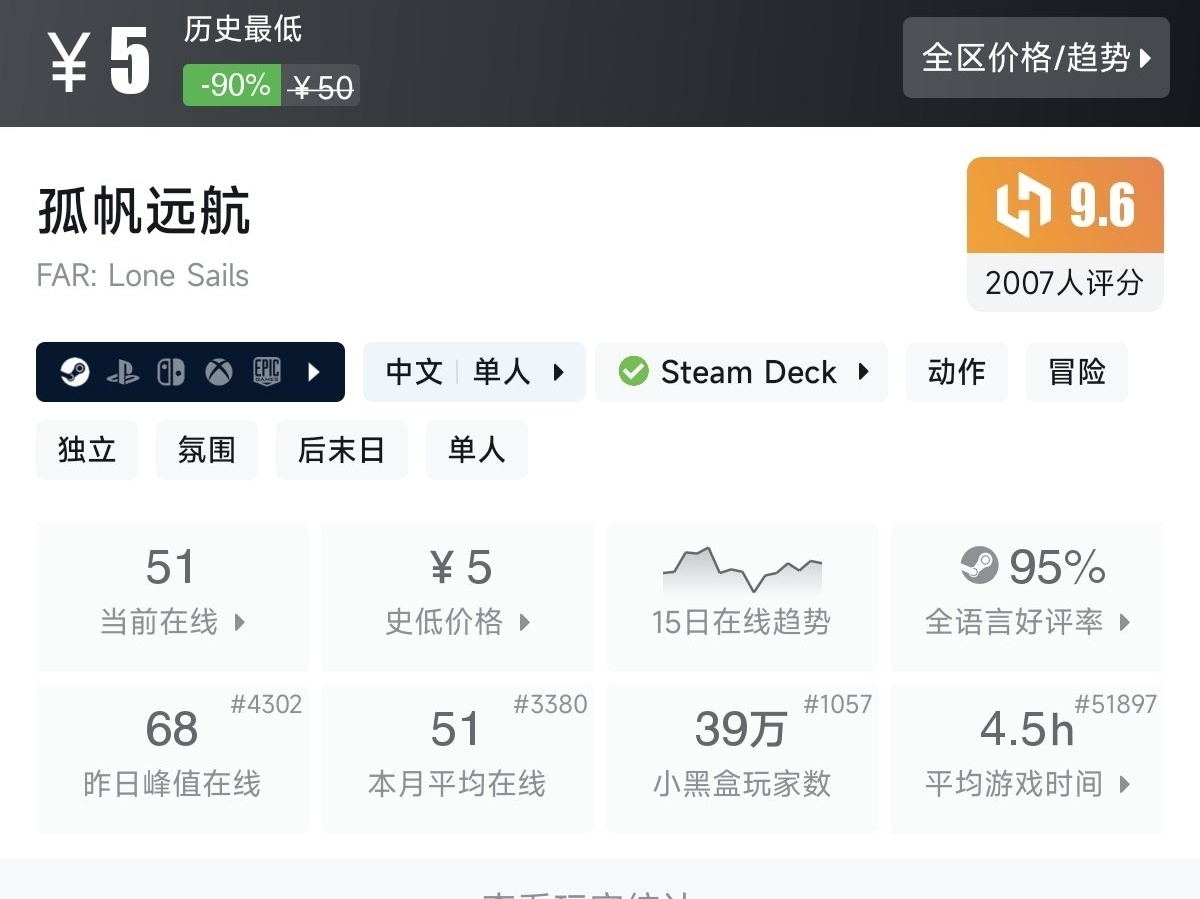
Task: Select the 冒险 tag
Action: 1076,371
